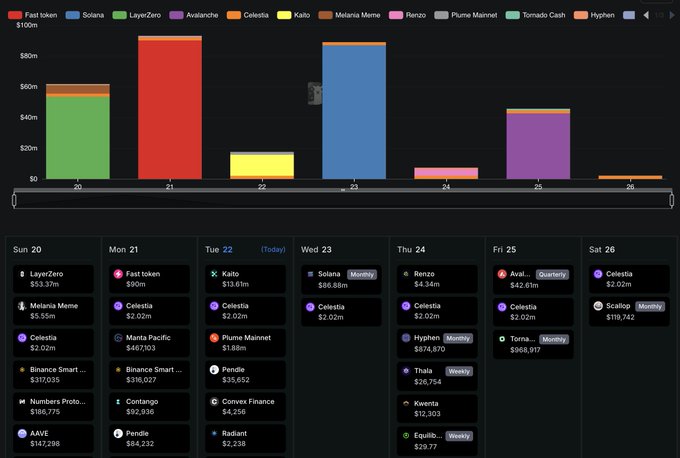Open Celestia card under Wed 23
Image resolution: width=680 pixels, height=458 pixels.
point(341,312)
